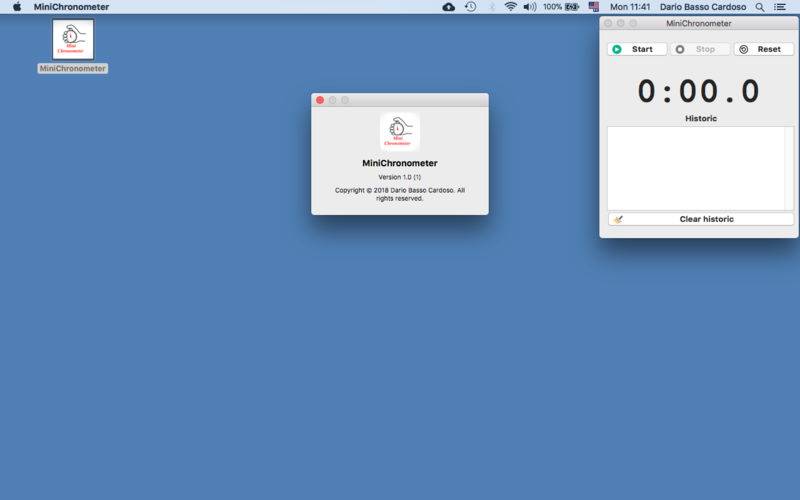
Task: Click inside the empty Historic list
Action: (x=696, y=168)
